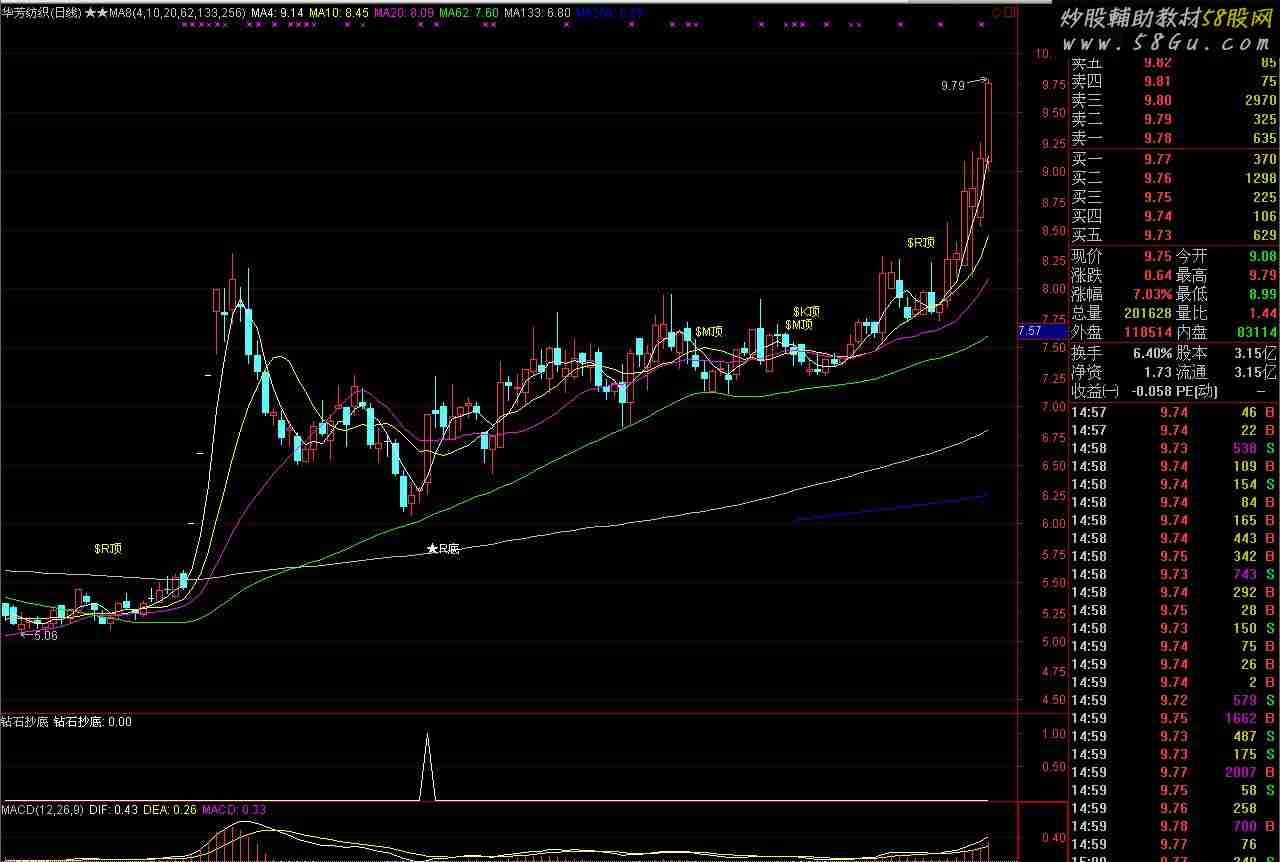Click the small diamond icon at chart top-right
1280x862 pixels.
coord(995,13)
